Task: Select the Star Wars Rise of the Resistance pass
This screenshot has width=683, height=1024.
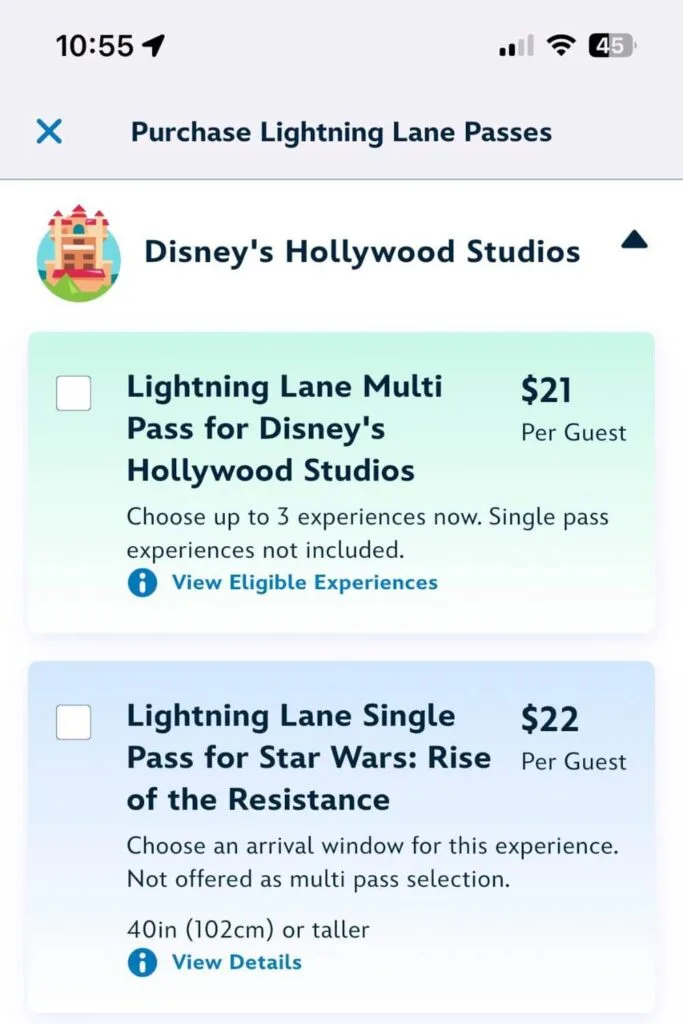Action: [x=74, y=723]
